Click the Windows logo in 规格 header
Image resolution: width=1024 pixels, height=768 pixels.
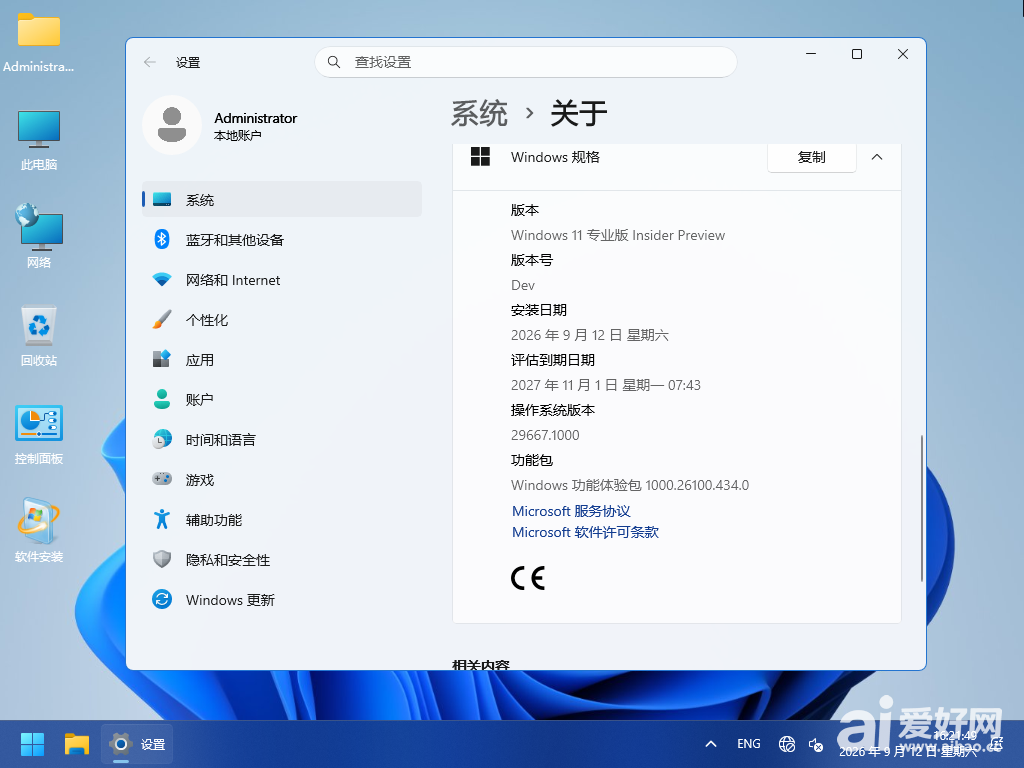tap(481, 157)
